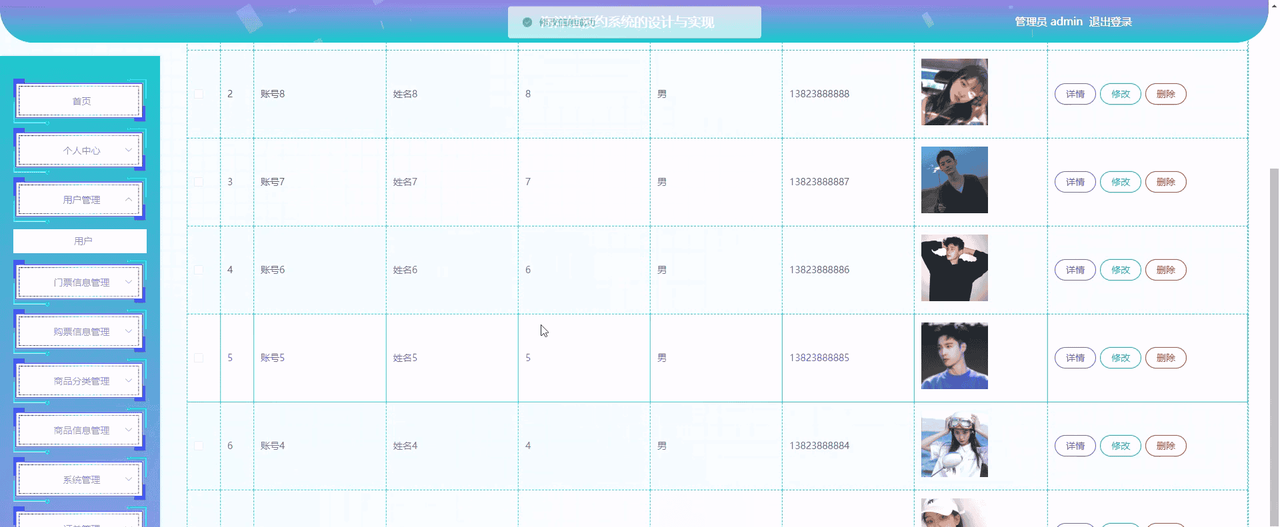Select the checkbox in the 账号6 row
This screenshot has width=1280, height=527.
[x=198, y=270]
